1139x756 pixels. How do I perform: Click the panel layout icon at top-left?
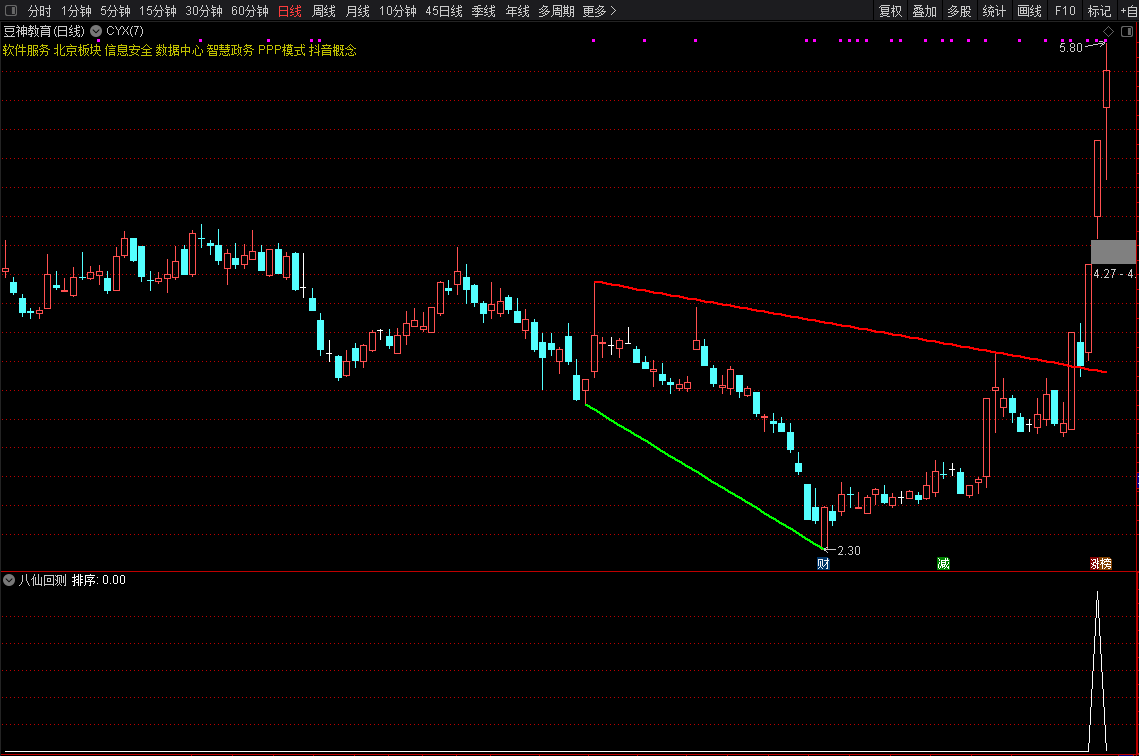coord(11,11)
